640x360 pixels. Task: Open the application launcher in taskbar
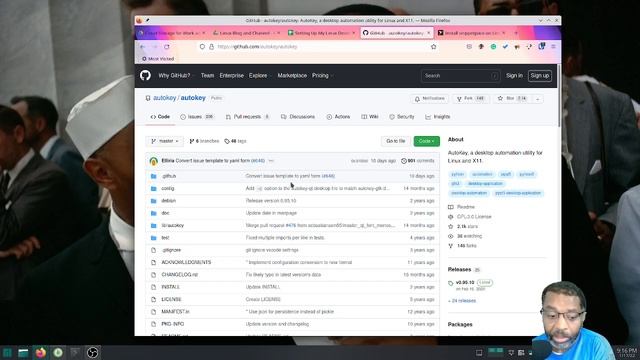(x=7, y=352)
